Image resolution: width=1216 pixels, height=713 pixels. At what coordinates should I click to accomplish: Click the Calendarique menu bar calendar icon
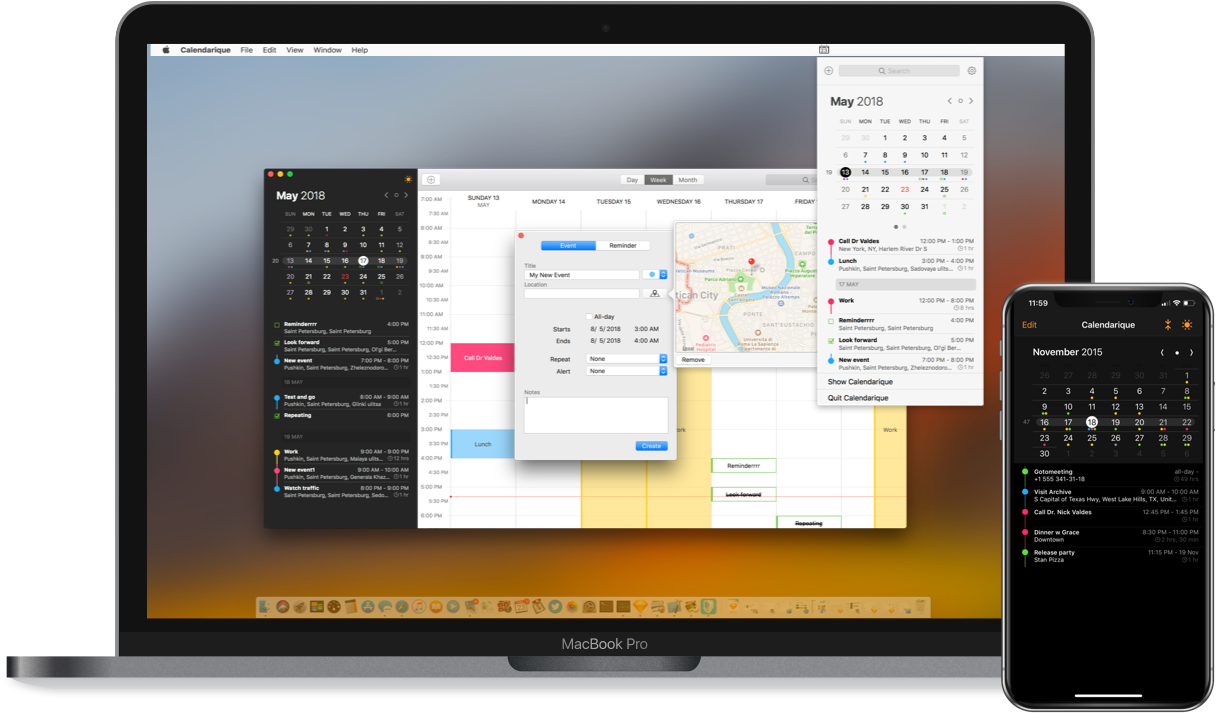[x=824, y=50]
